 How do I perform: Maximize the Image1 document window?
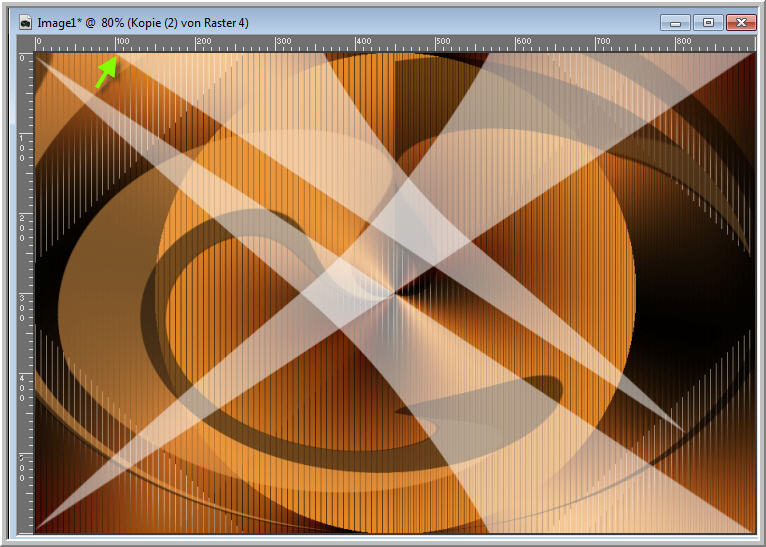tap(708, 22)
